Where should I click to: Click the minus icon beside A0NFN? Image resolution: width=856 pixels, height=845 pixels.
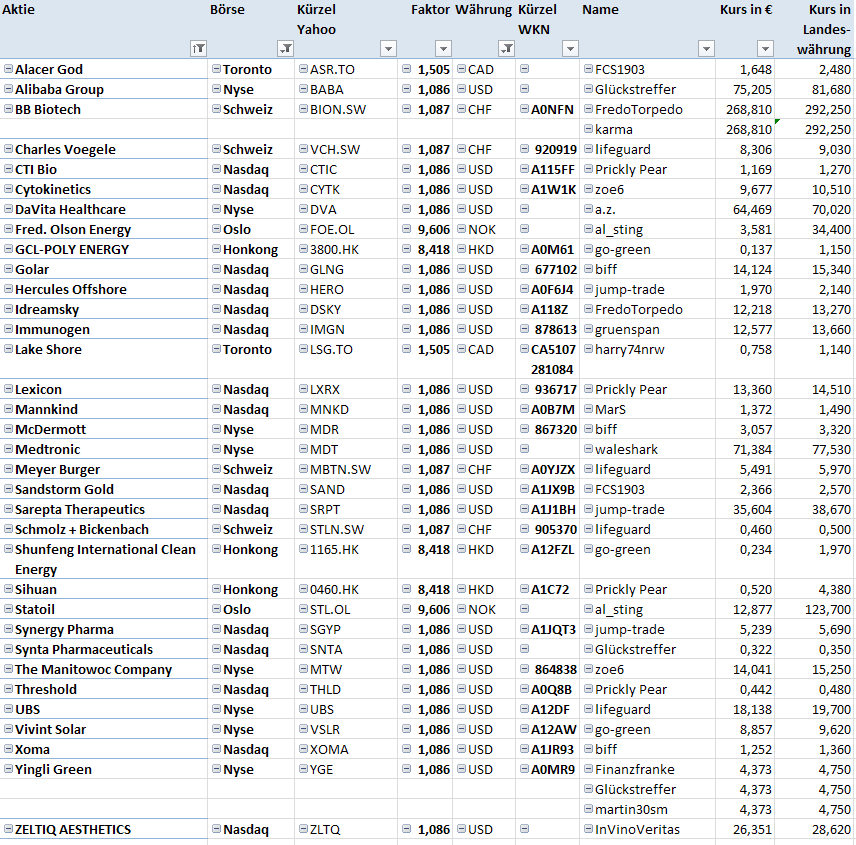(523, 109)
